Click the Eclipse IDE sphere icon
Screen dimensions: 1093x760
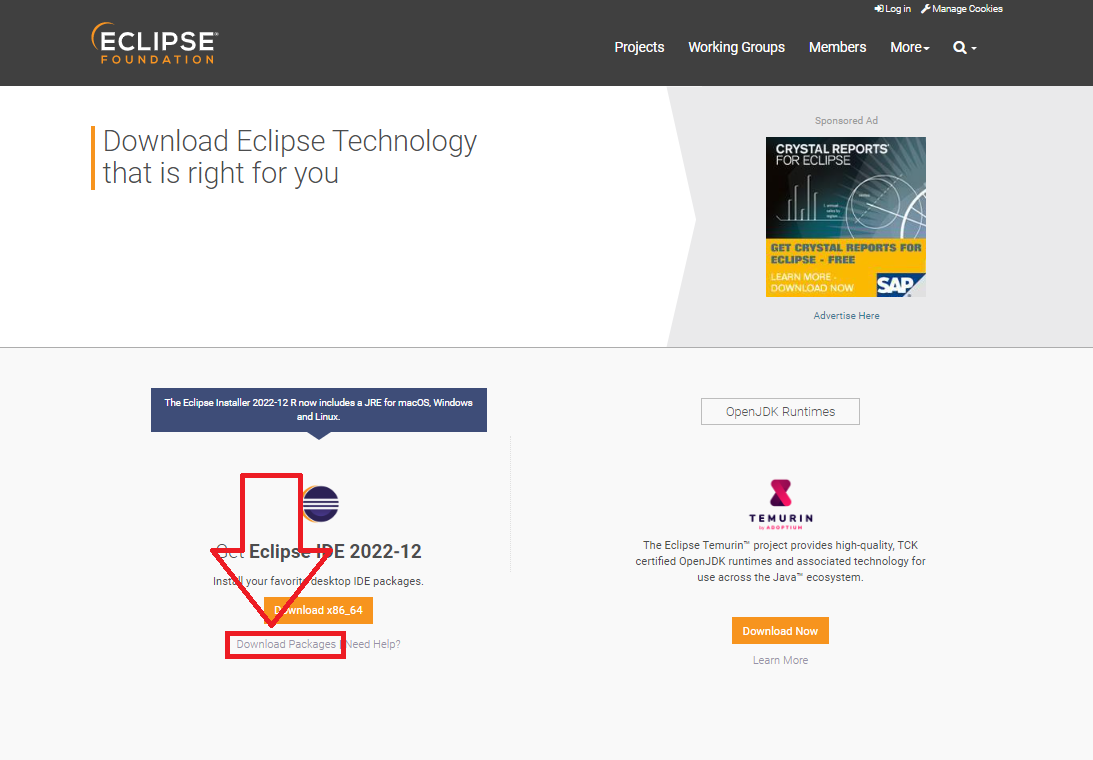320,503
